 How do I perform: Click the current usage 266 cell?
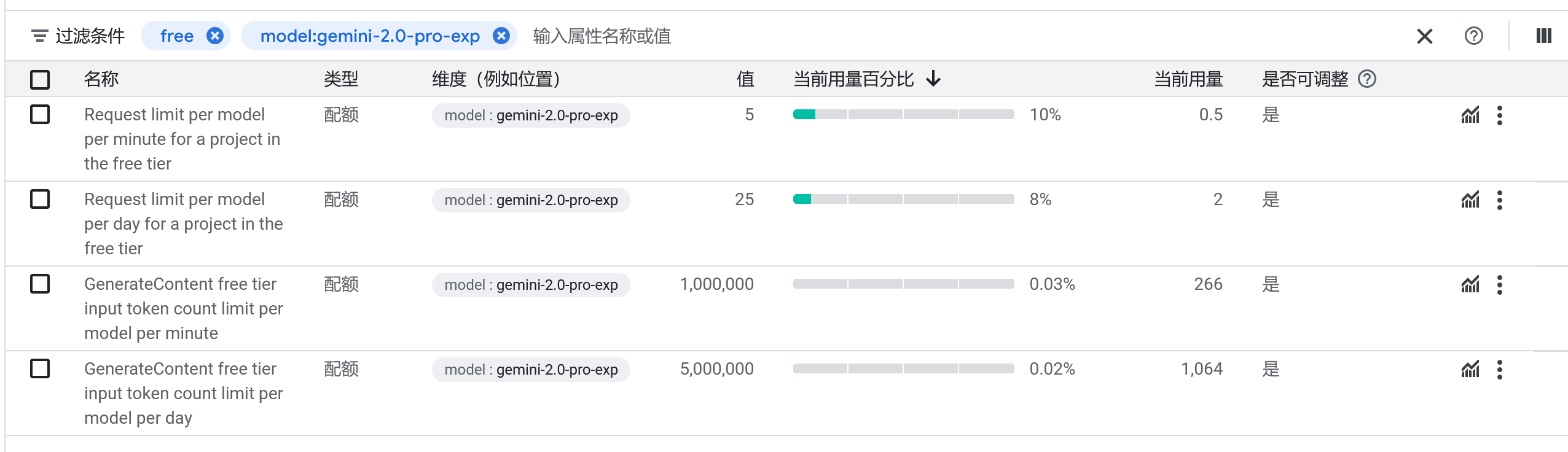click(1208, 284)
